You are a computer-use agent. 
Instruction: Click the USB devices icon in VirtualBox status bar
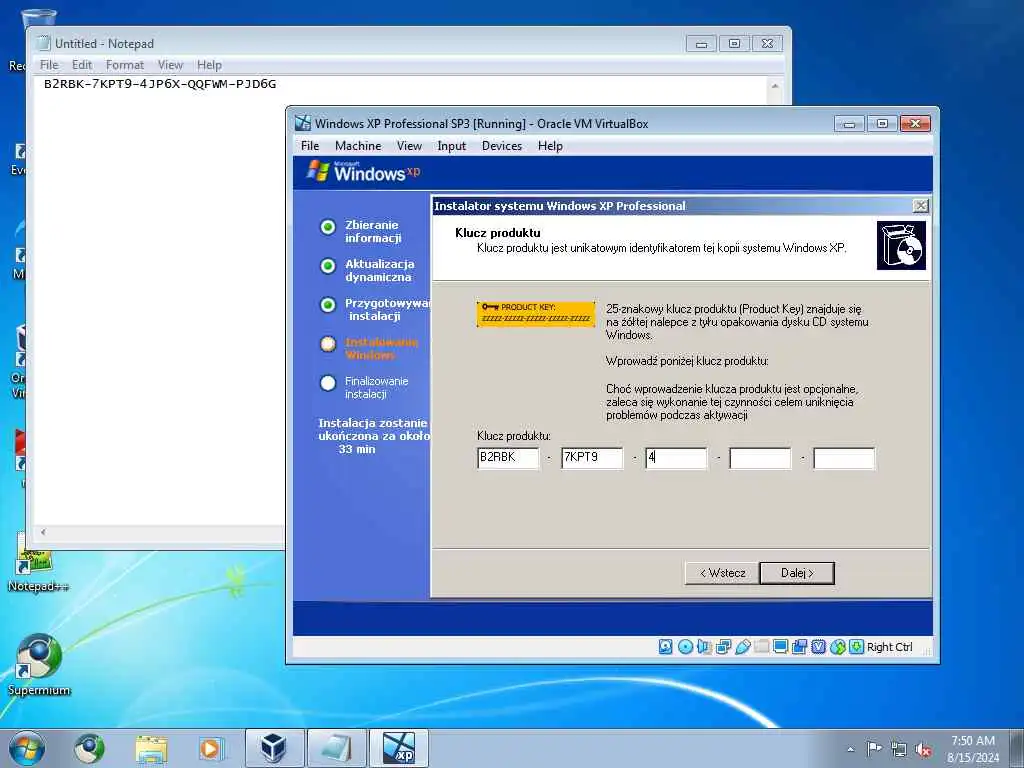(x=742, y=647)
